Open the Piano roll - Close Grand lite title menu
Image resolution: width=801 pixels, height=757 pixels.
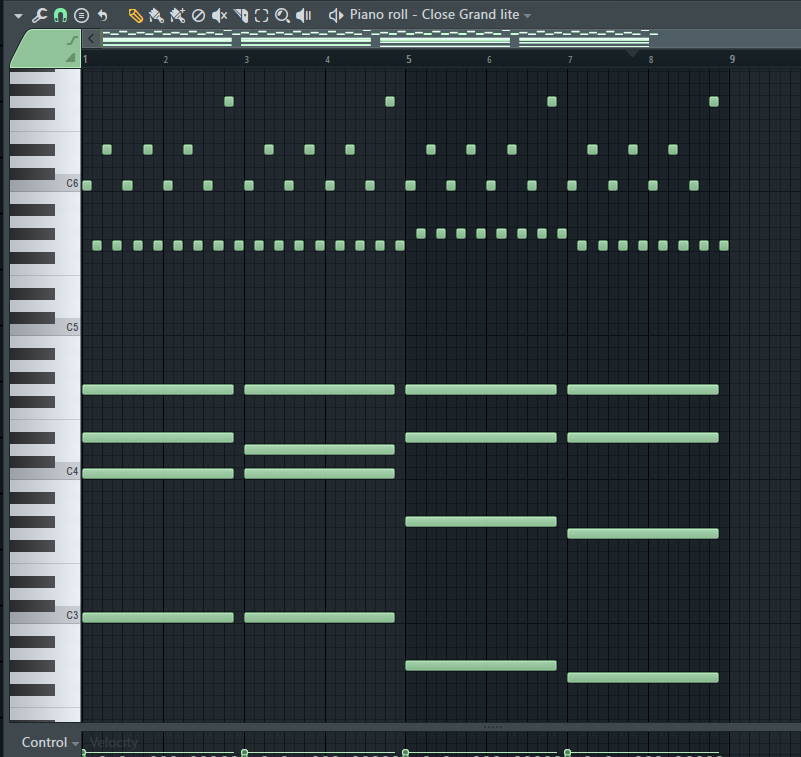(434, 15)
